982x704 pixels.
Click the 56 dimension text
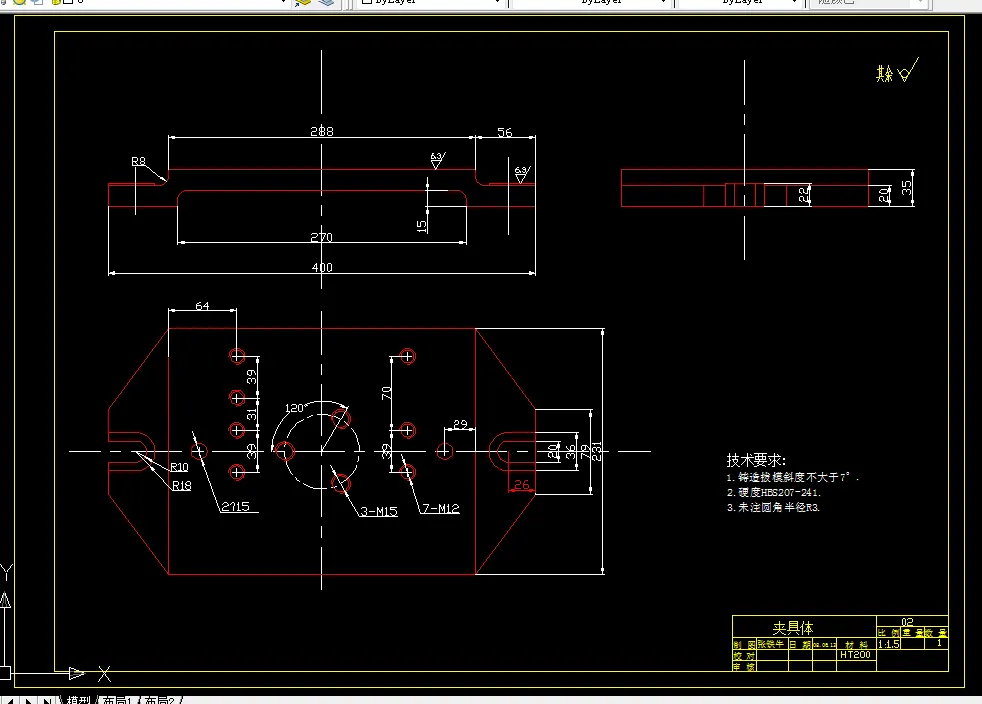(x=505, y=132)
